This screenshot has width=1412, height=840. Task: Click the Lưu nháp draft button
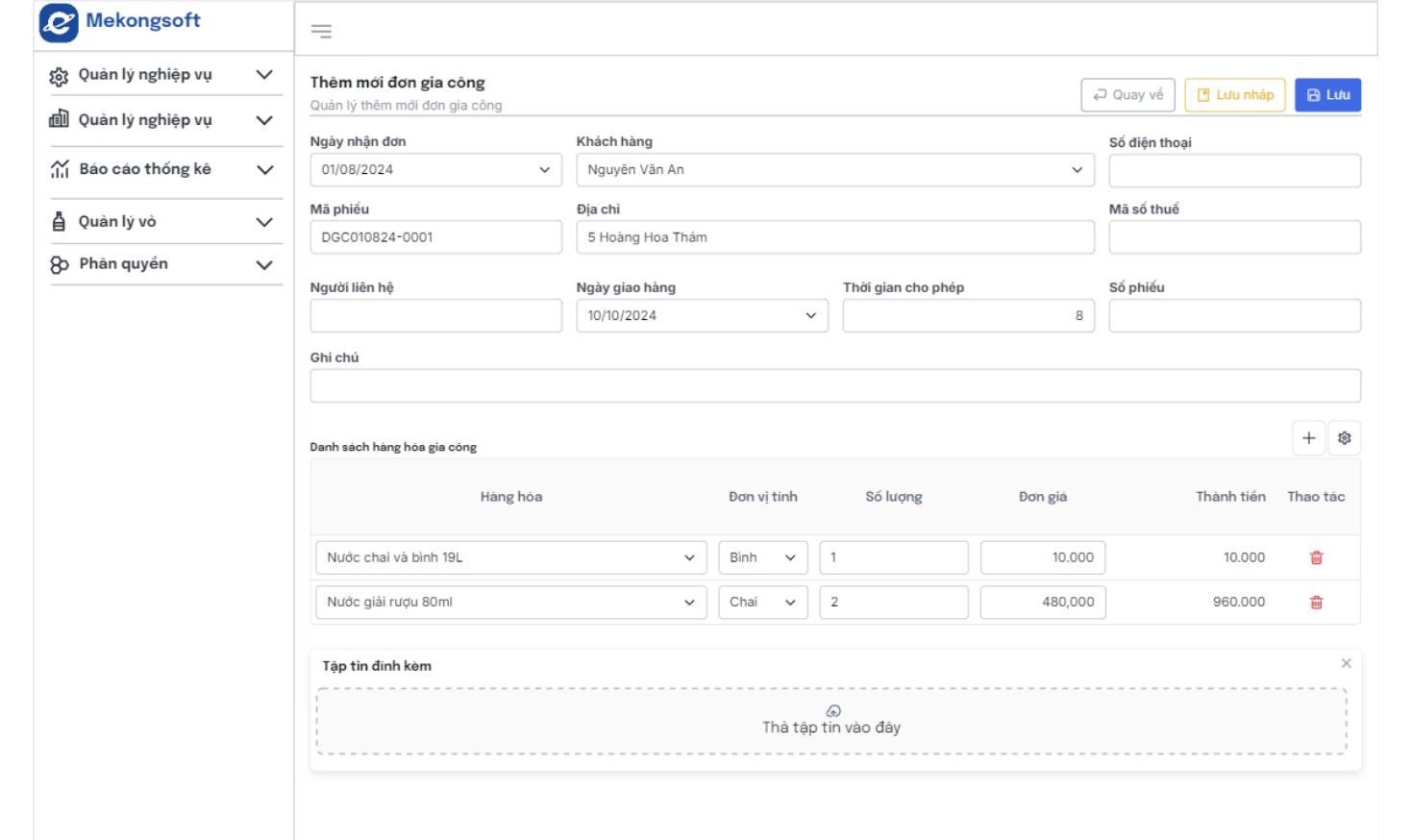1234,95
